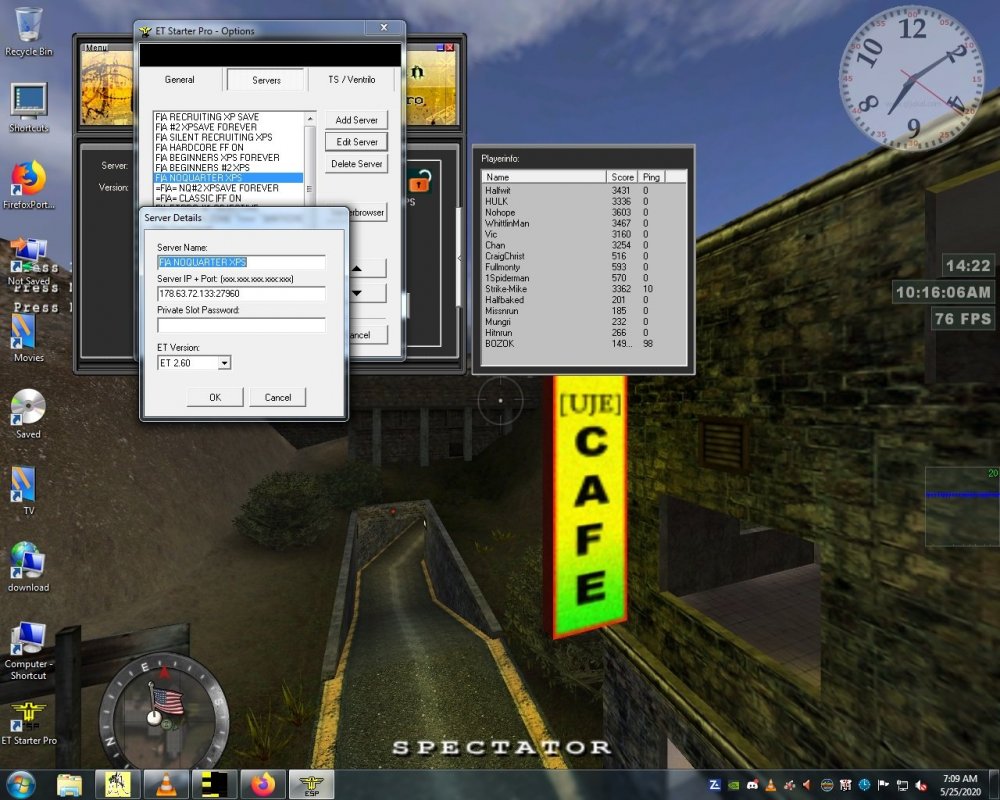Open Firefox from the taskbar

pos(263,784)
